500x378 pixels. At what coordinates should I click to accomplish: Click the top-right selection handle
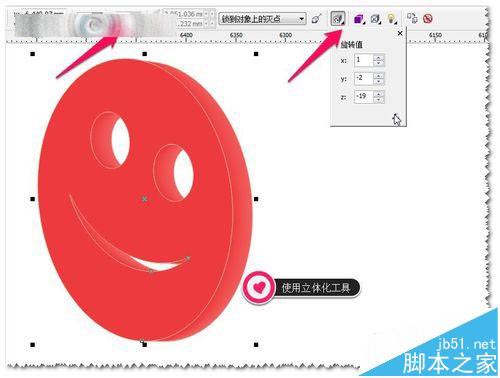[256, 54]
